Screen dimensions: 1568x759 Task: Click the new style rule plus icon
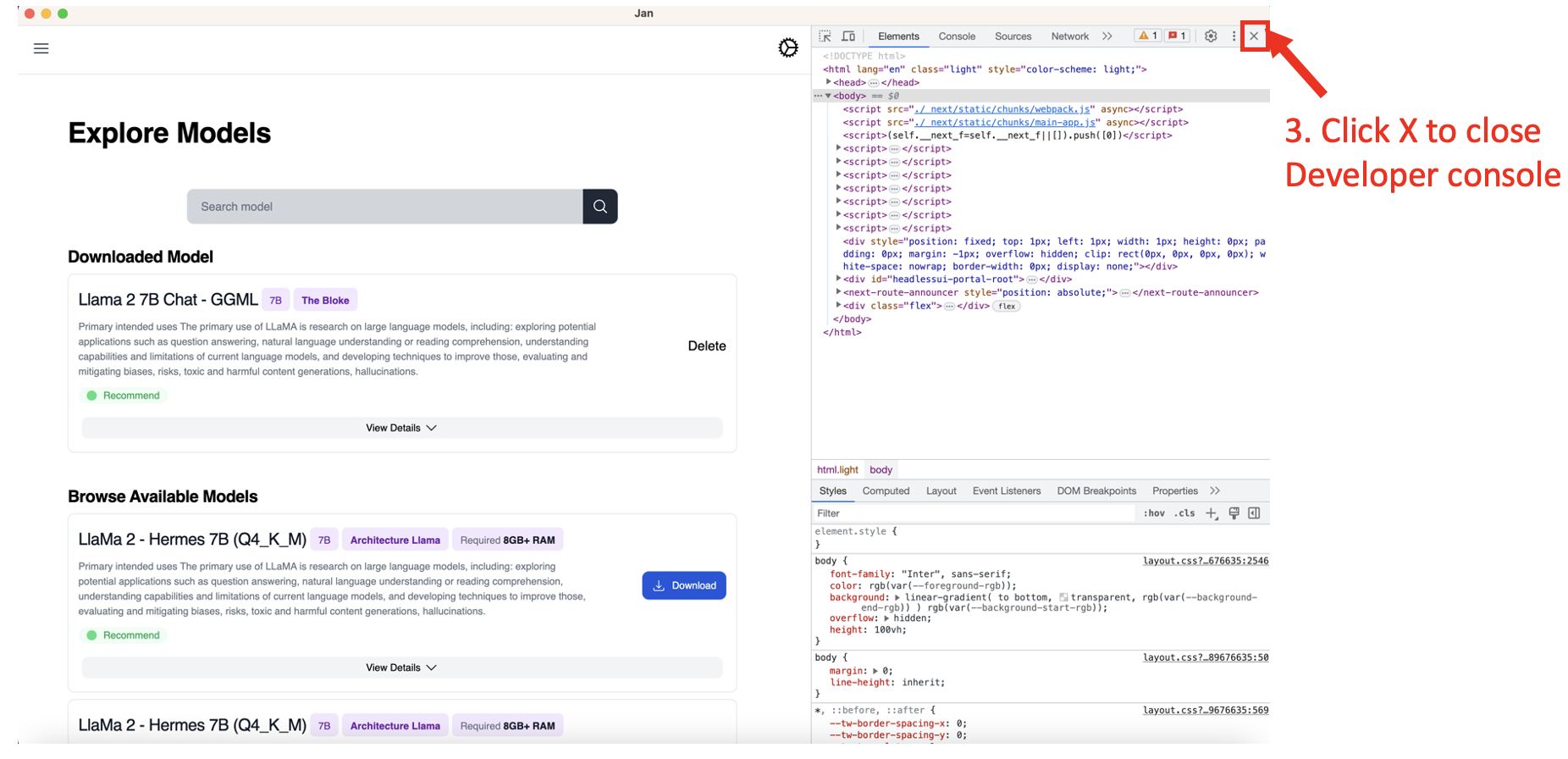(1212, 513)
